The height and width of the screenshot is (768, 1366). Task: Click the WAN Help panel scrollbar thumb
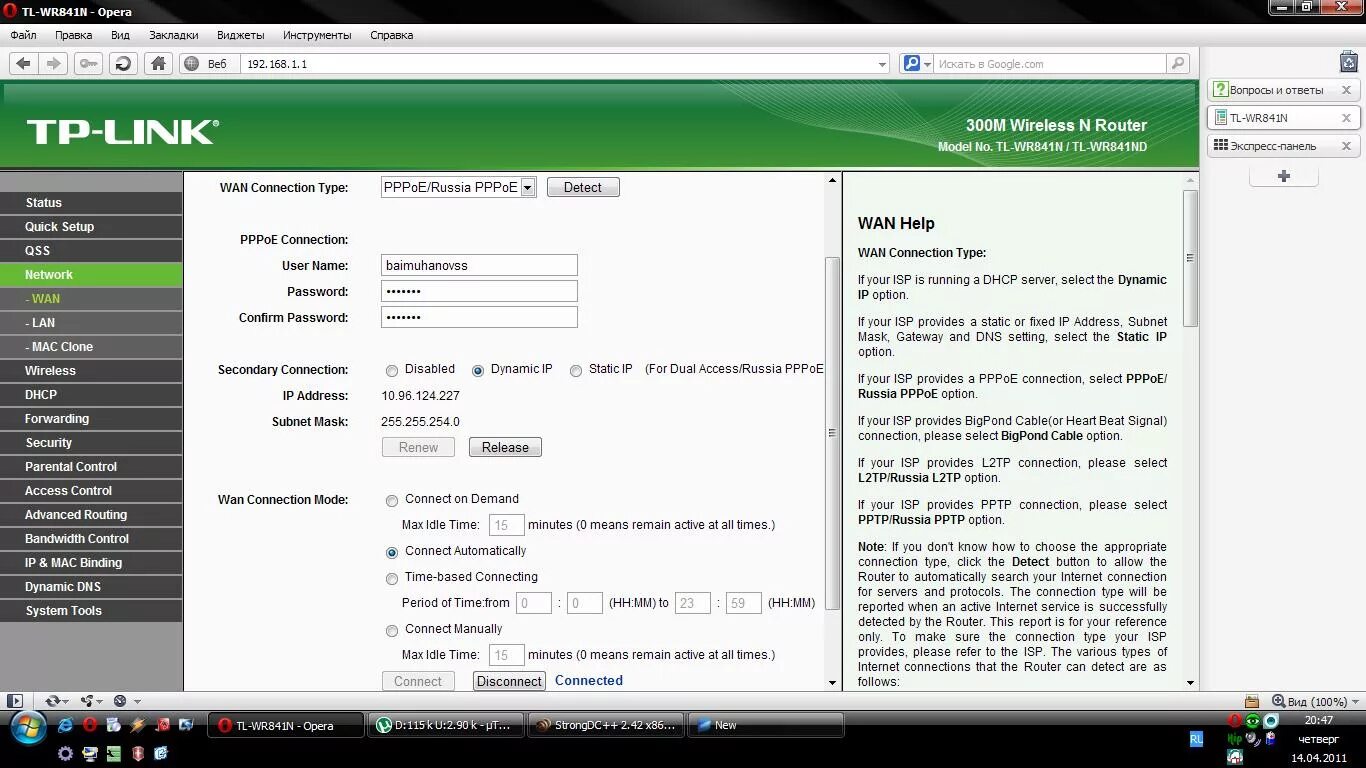[1190, 257]
